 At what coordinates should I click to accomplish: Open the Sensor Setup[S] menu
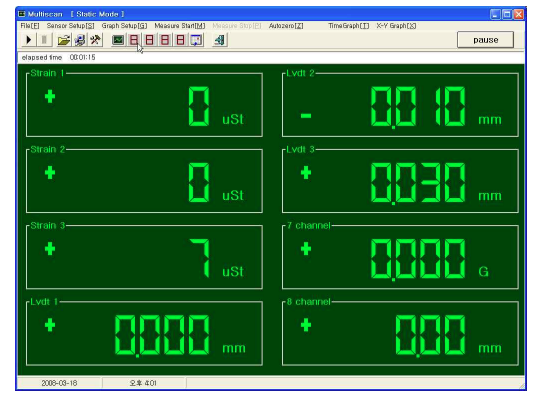[x=70, y=26]
